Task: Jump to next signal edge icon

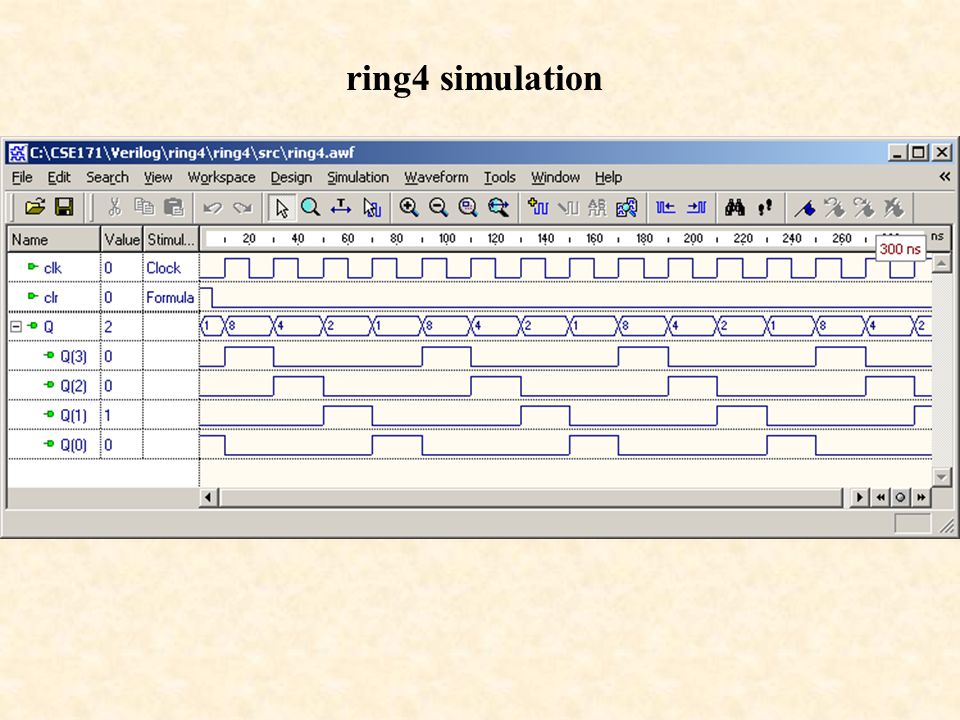Action: 696,208
